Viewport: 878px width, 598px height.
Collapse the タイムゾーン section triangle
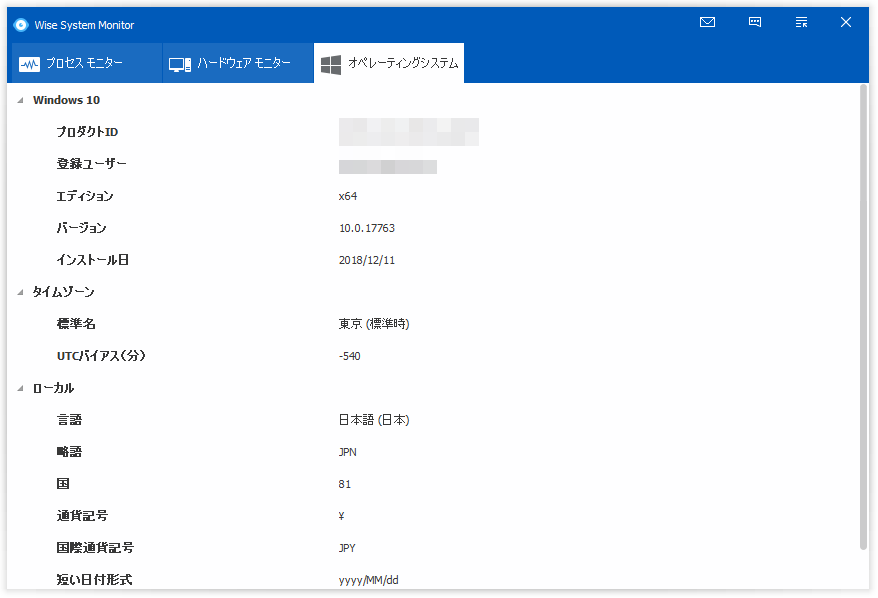tap(21, 292)
